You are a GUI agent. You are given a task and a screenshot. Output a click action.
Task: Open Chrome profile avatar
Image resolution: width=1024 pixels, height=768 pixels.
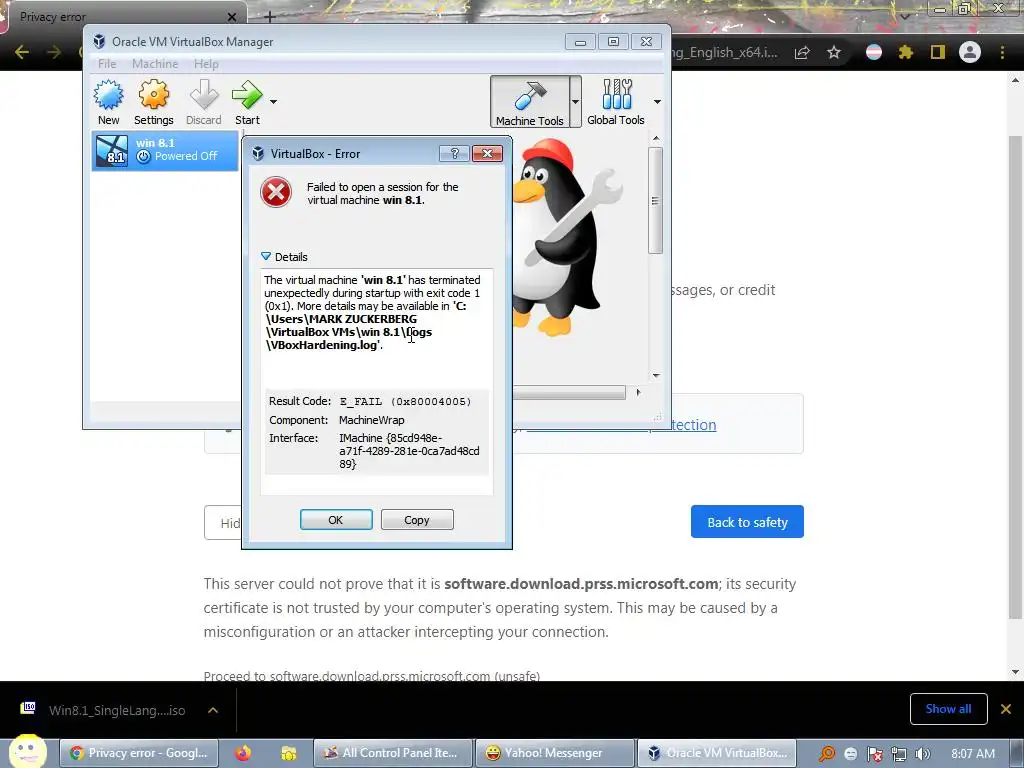(970, 52)
